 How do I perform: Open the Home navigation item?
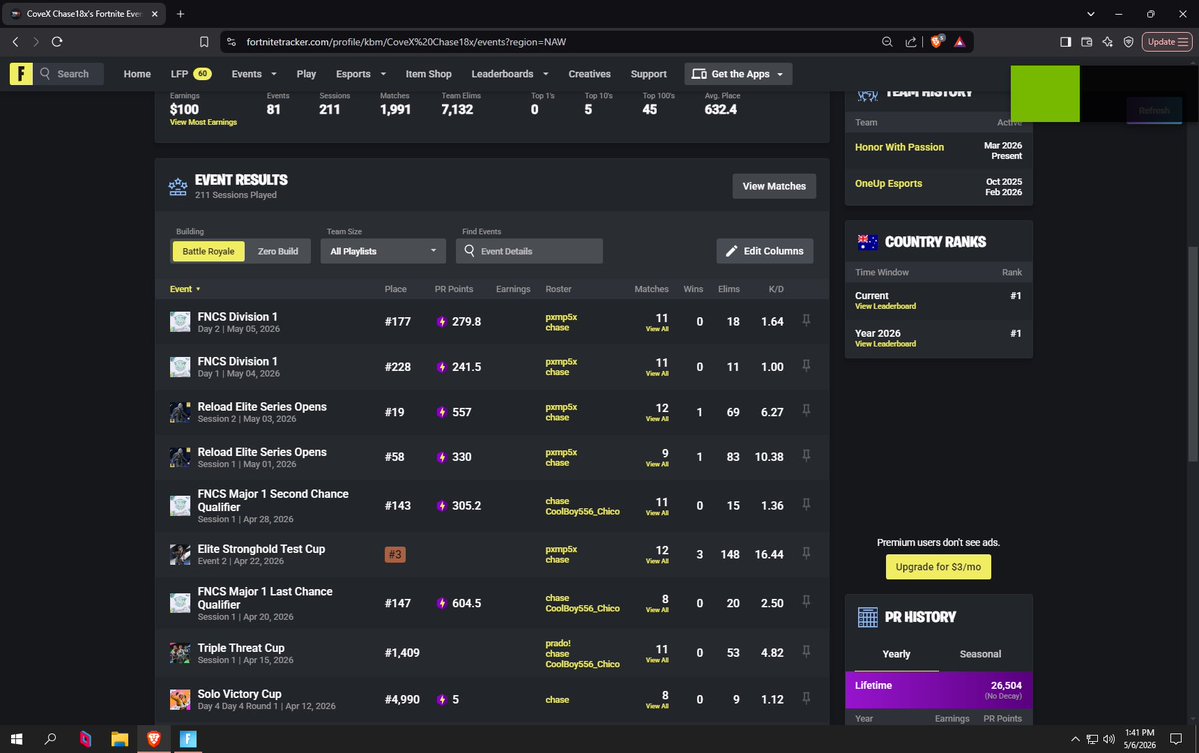137,74
